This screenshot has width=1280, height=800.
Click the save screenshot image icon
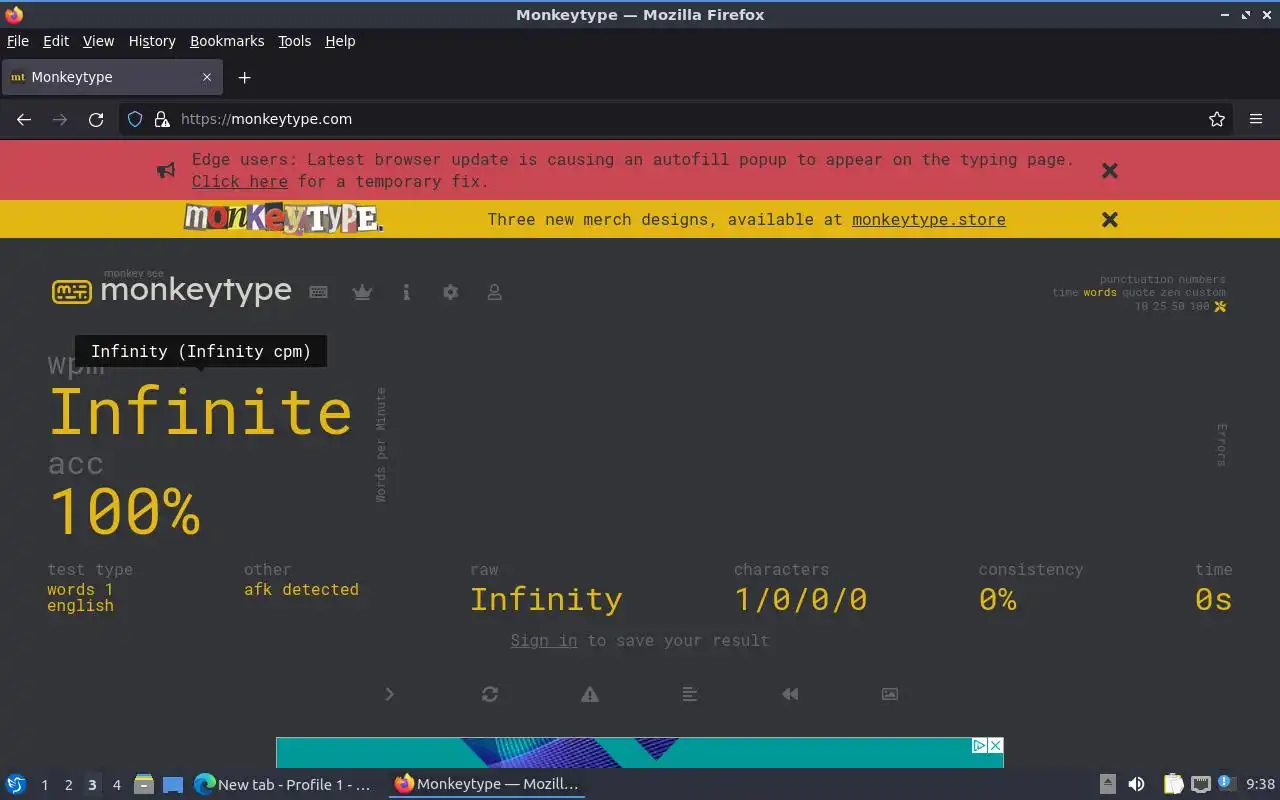(890, 694)
